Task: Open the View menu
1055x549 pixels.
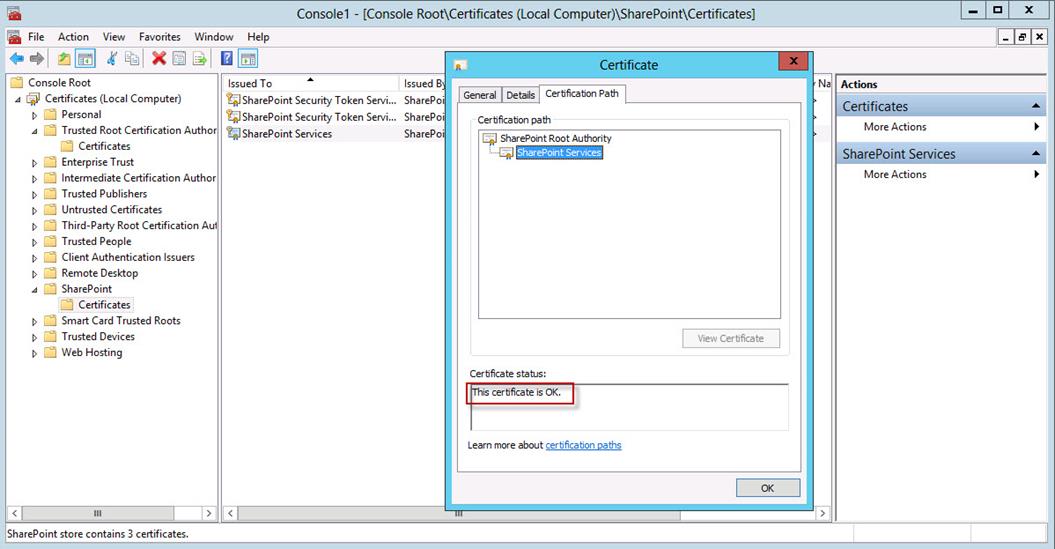Action: [x=114, y=37]
